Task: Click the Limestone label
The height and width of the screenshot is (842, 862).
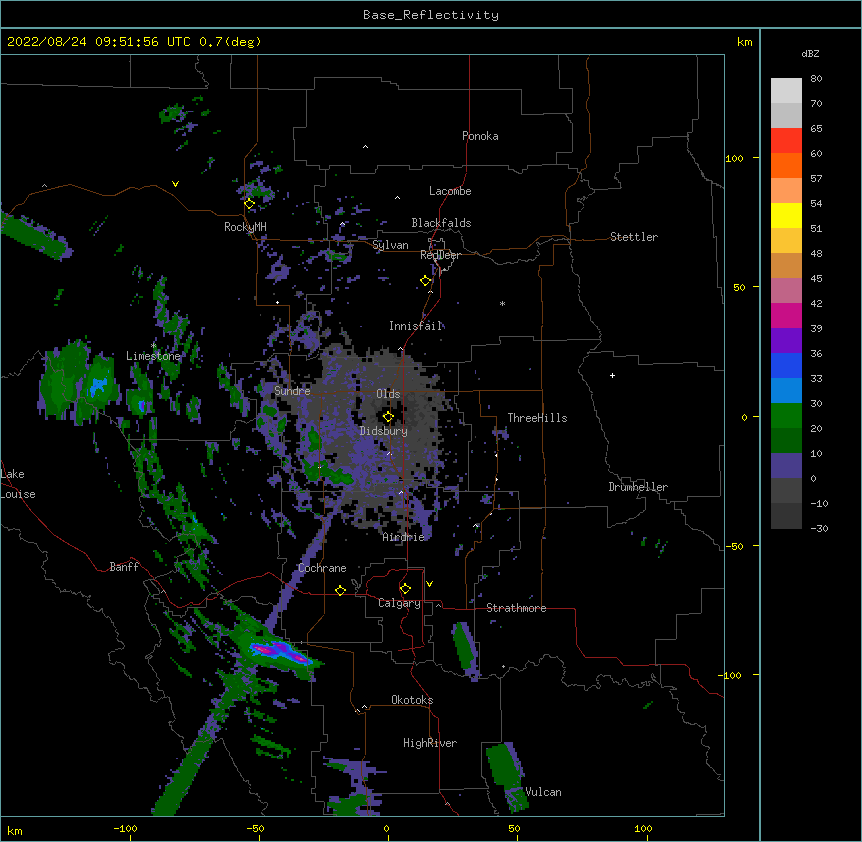Action: click(x=153, y=356)
